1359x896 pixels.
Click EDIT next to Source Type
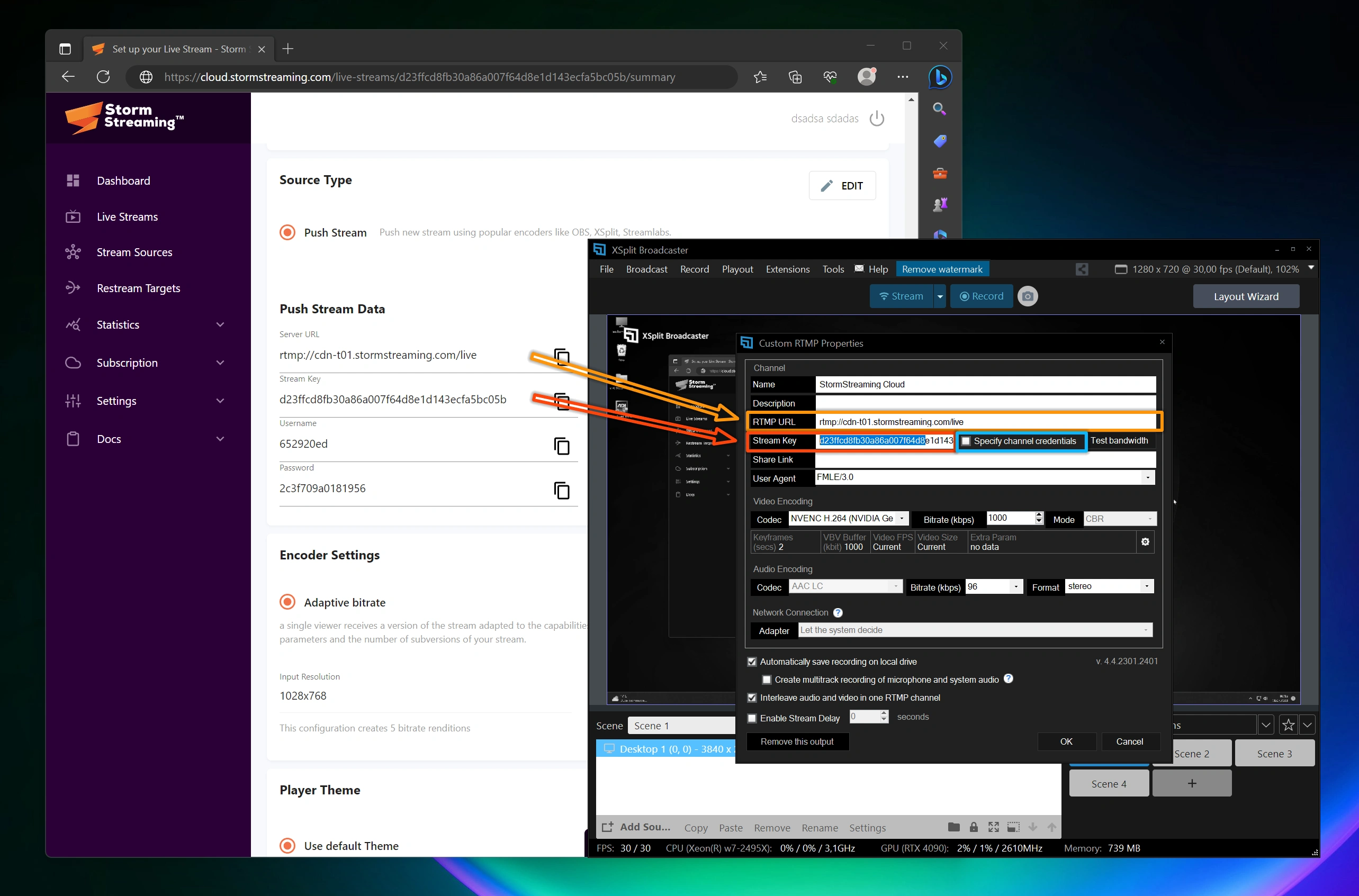842,185
